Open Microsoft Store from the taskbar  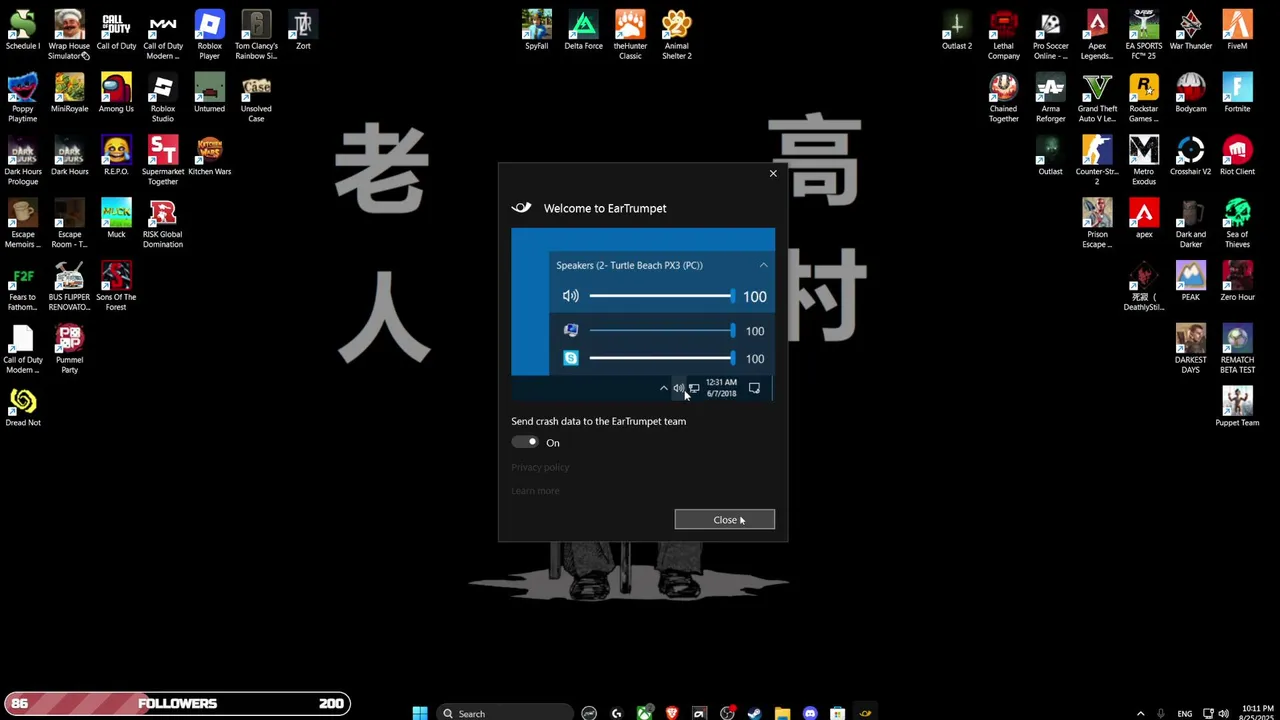(x=838, y=713)
